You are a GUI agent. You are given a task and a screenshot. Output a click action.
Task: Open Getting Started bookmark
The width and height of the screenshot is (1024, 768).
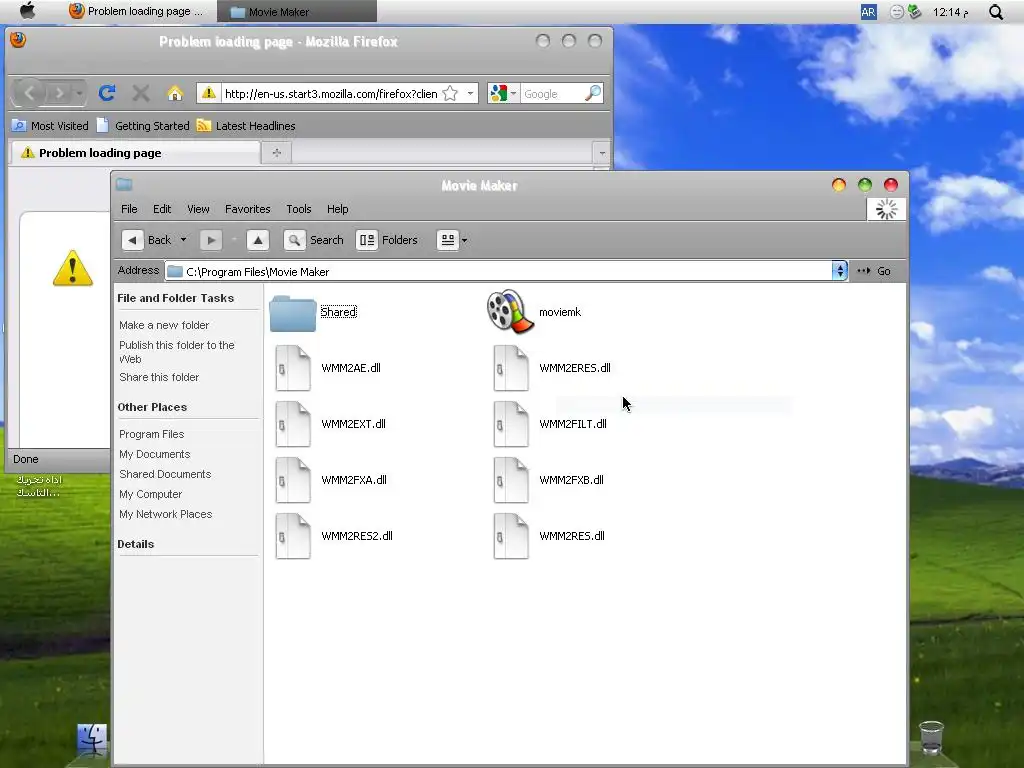tap(143, 126)
